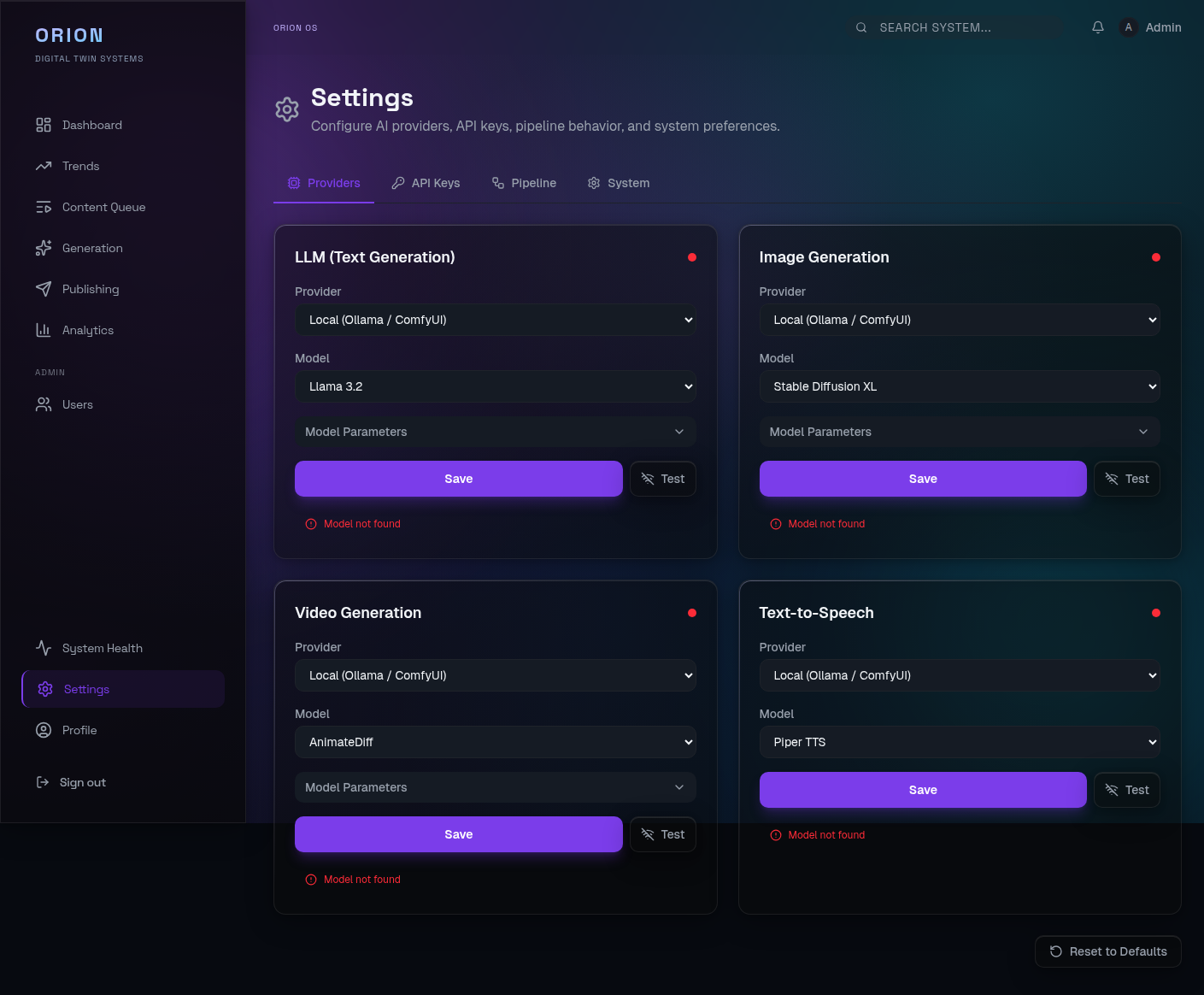Click Reset to Defaults
The height and width of the screenshot is (995, 1204).
[x=1107, y=951]
